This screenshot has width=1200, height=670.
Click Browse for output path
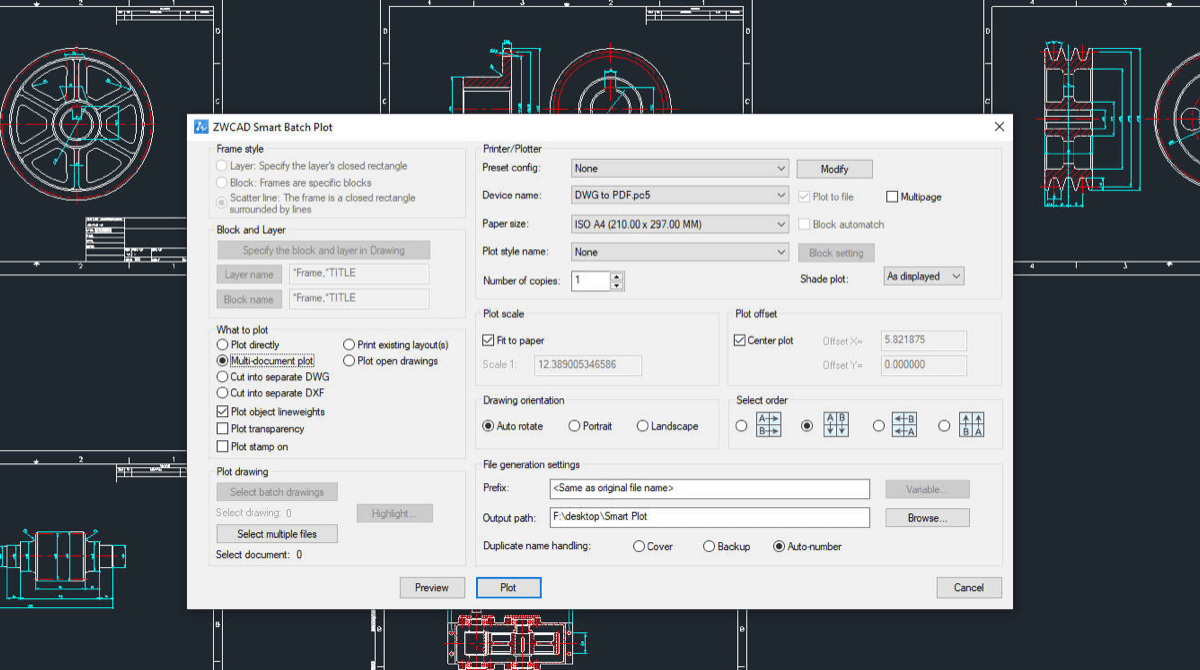pos(928,518)
